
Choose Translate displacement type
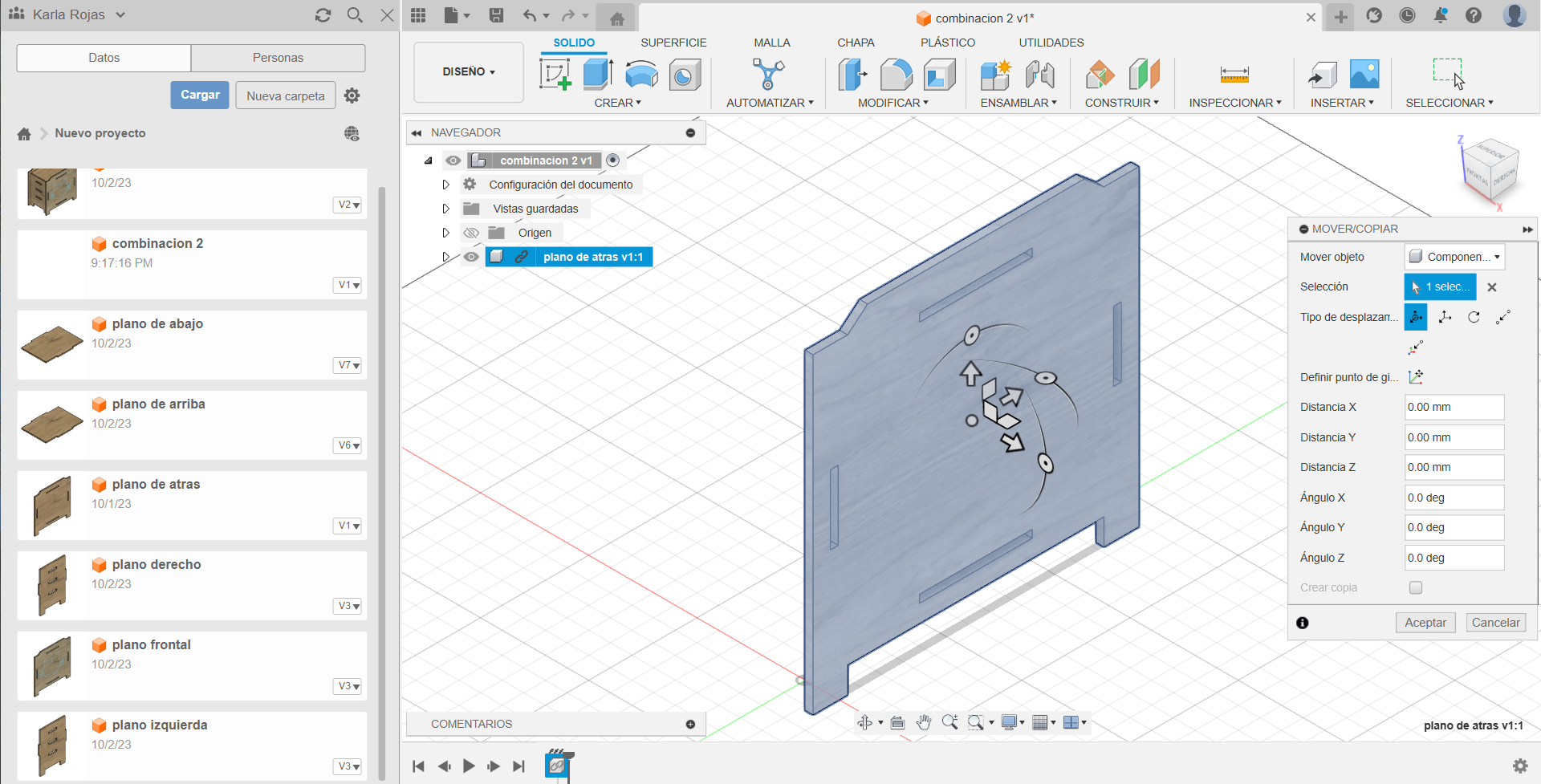[x=1445, y=317]
